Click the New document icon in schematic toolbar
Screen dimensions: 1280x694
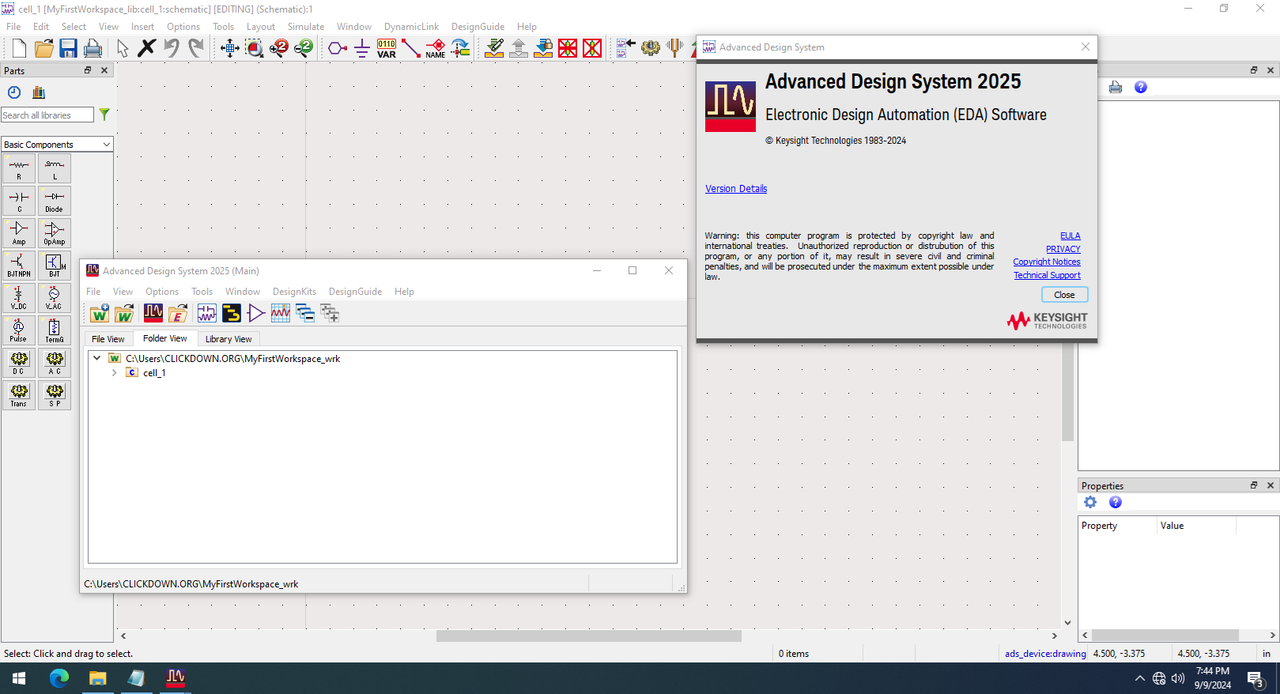[19, 48]
